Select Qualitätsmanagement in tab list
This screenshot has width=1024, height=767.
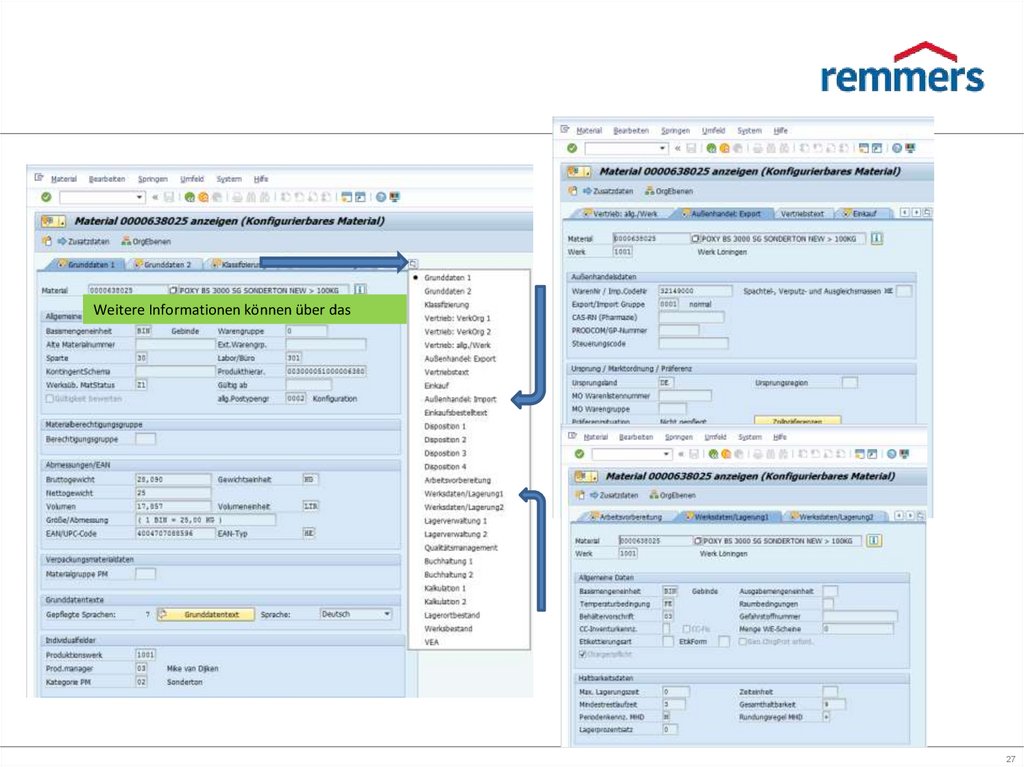[x=460, y=547]
